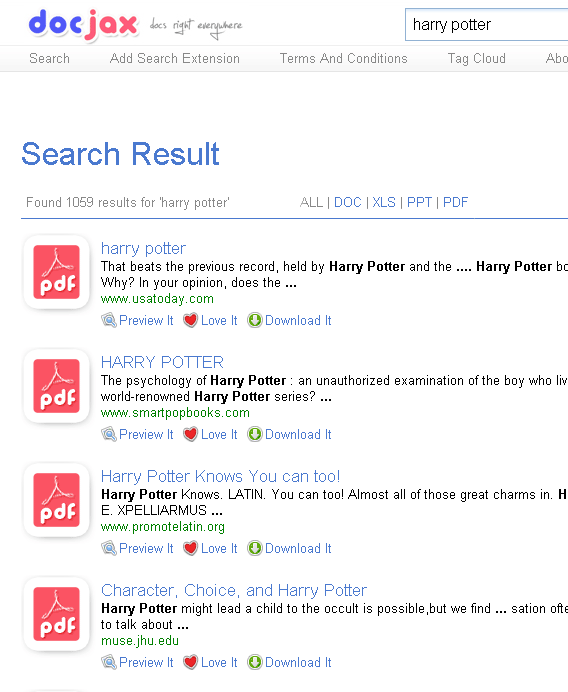Click green download icon in usatoday result

pyautogui.click(x=255, y=320)
